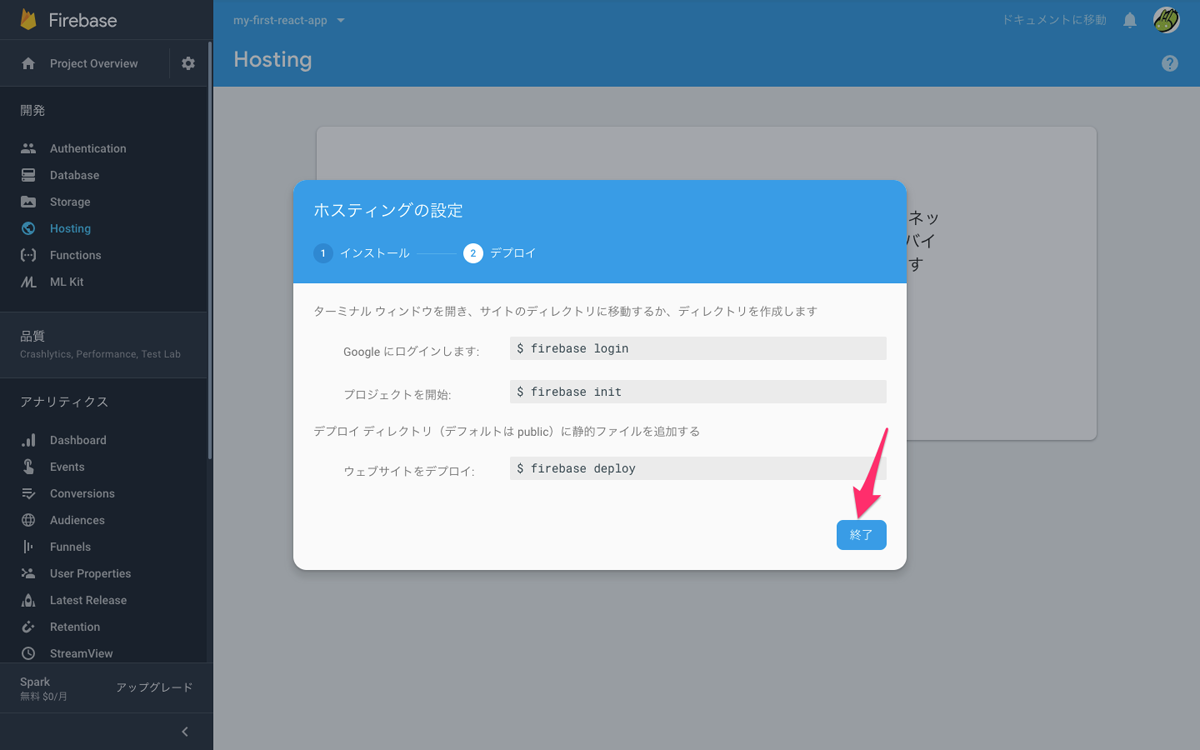Click the Database icon in sidebar
Screen dimensions: 1200x750
point(28,175)
